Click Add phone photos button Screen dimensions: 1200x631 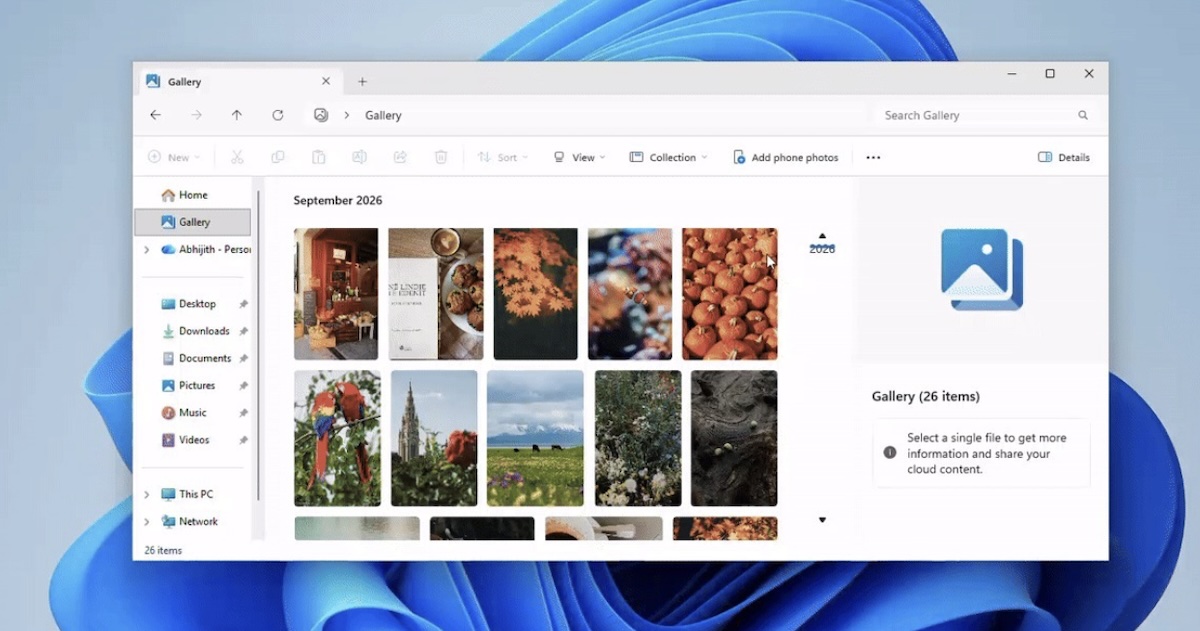785,157
